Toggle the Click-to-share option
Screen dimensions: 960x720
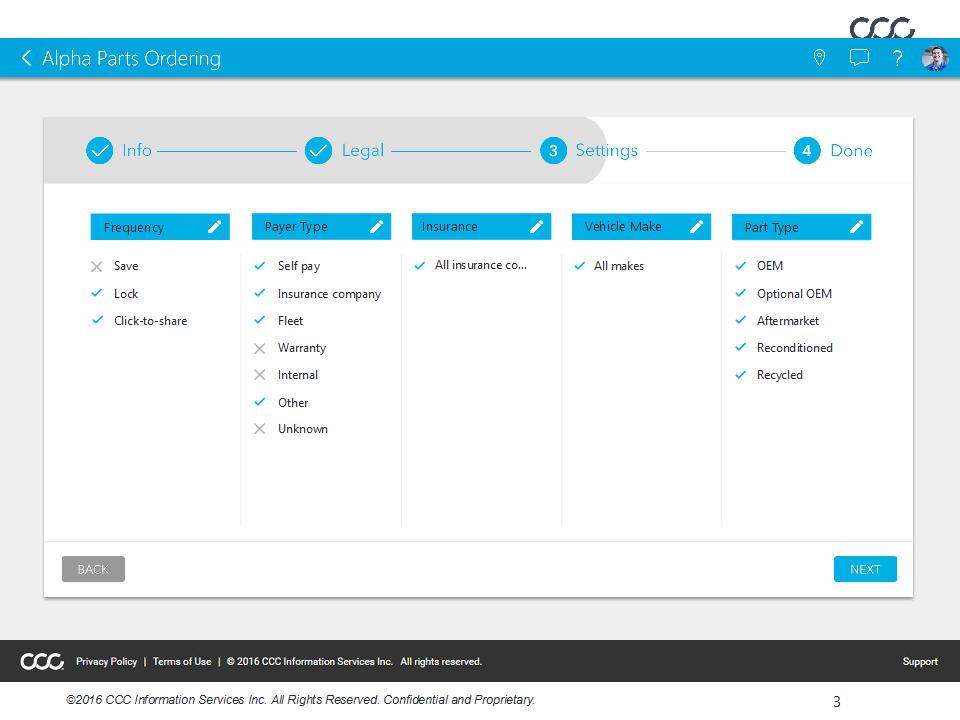(x=139, y=321)
